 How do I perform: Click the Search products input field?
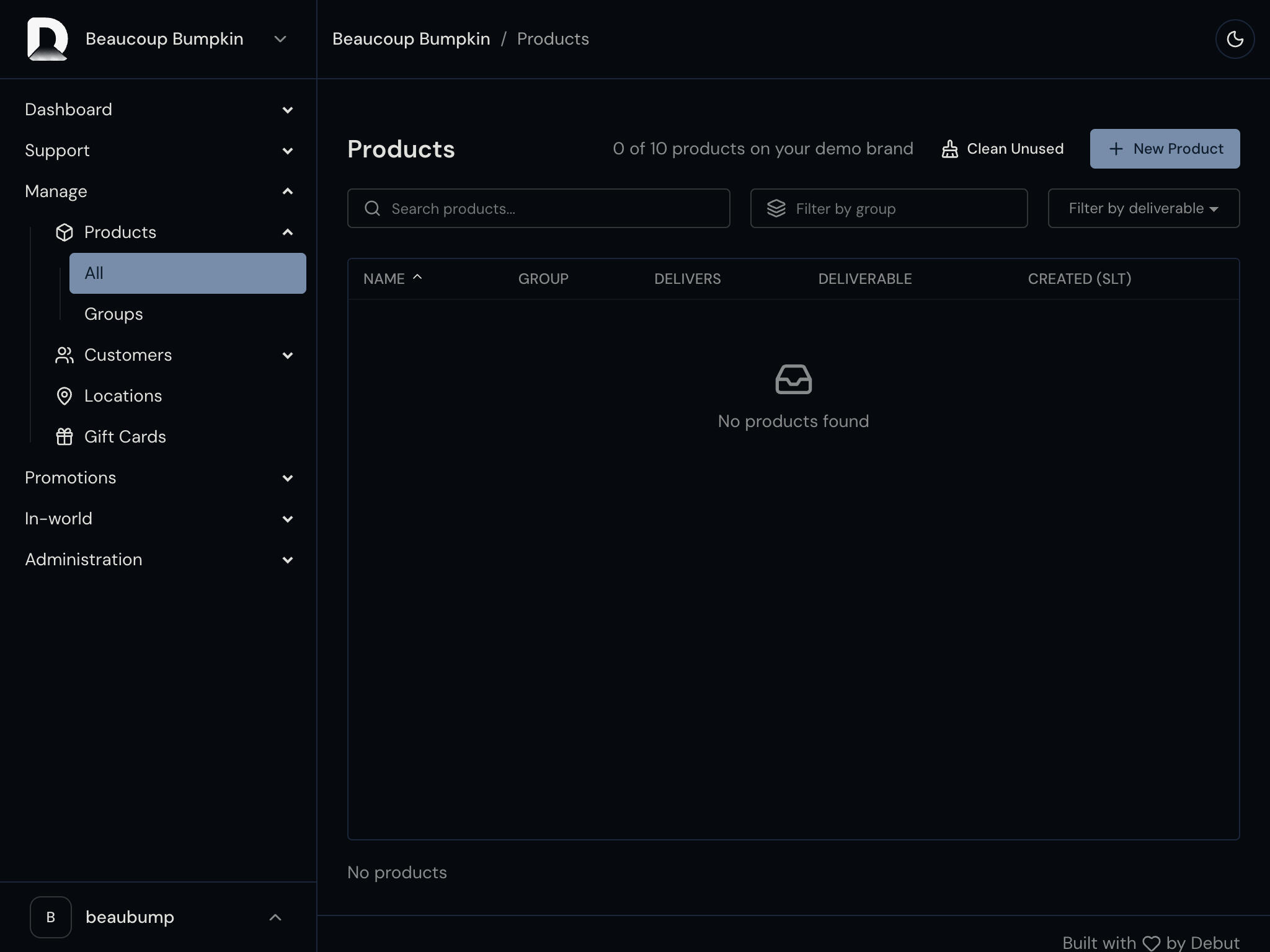[x=538, y=208]
